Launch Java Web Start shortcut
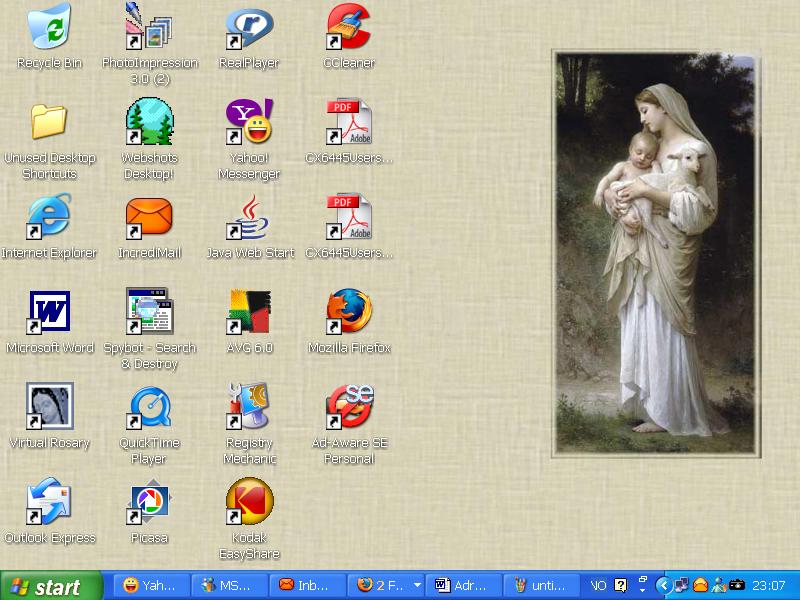800x600 pixels. (x=249, y=217)
